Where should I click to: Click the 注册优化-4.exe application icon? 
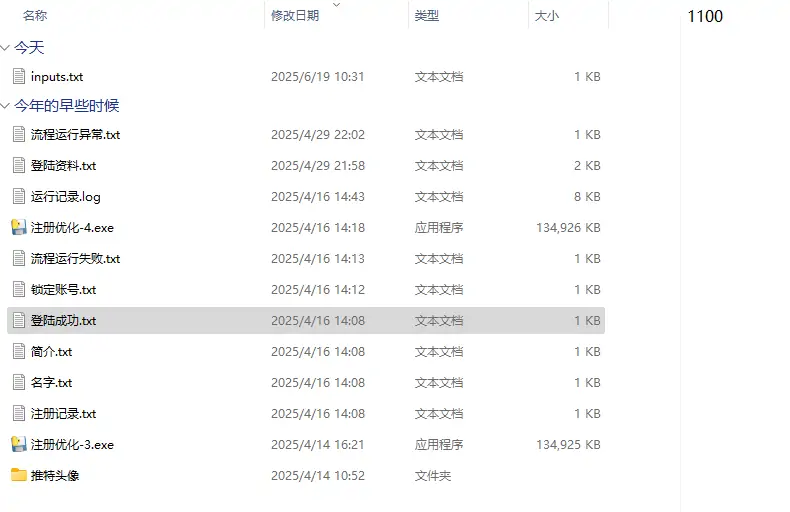pyautogui.click(x=19, y=227)
